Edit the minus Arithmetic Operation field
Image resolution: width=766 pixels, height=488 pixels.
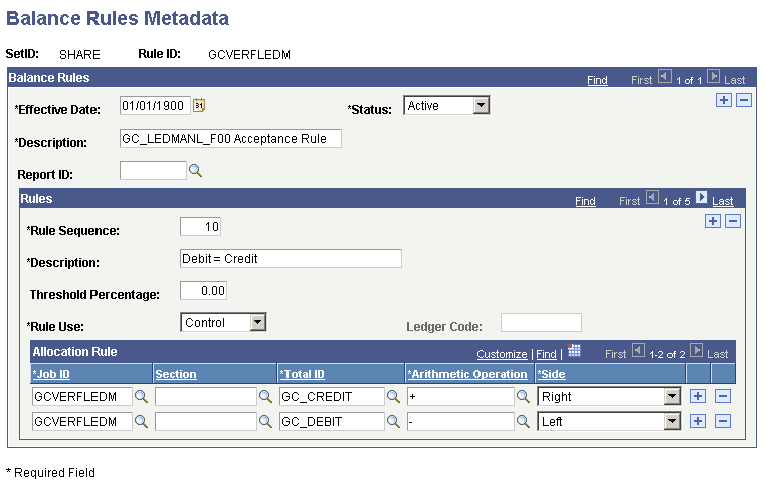coord(461,422)
